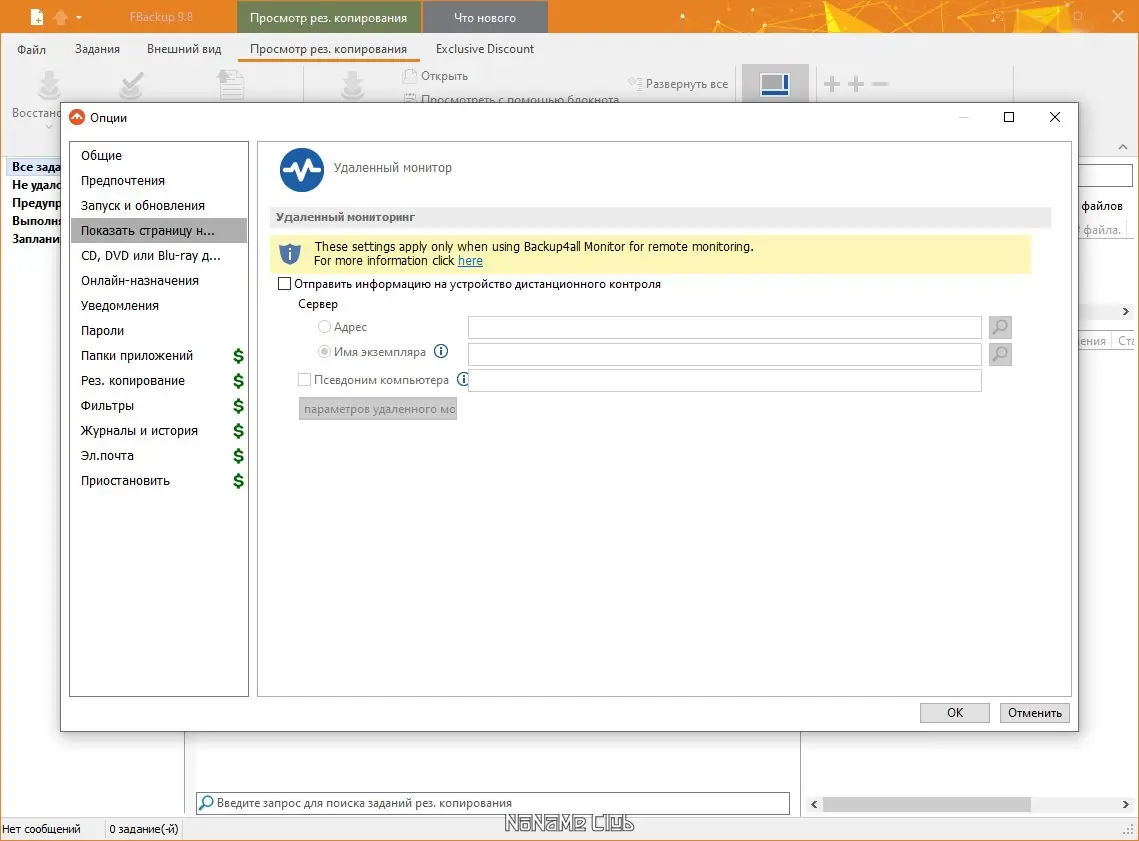This screenshot has width=1139, height=841.
Task: Select the Адрес radio button
Action: click(x=325, y=327)
